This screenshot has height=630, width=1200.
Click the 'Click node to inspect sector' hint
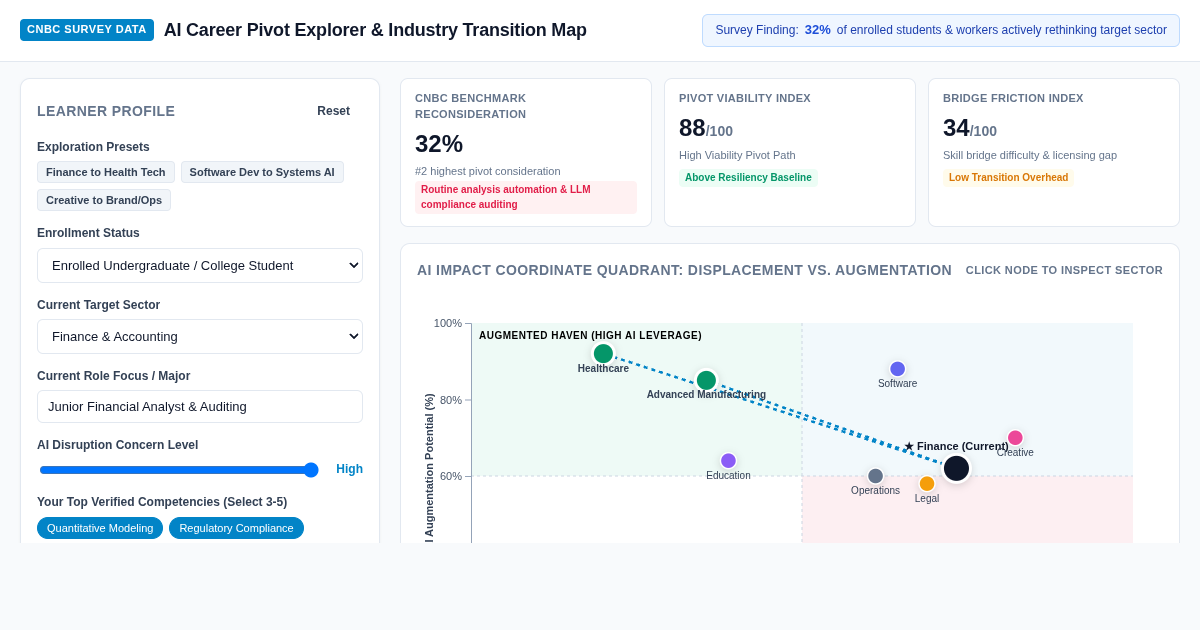click(1064, 270)
